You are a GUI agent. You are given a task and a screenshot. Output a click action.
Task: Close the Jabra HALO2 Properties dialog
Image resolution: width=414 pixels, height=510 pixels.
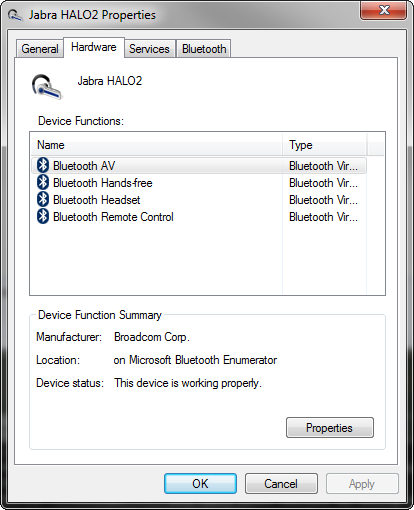384,10
